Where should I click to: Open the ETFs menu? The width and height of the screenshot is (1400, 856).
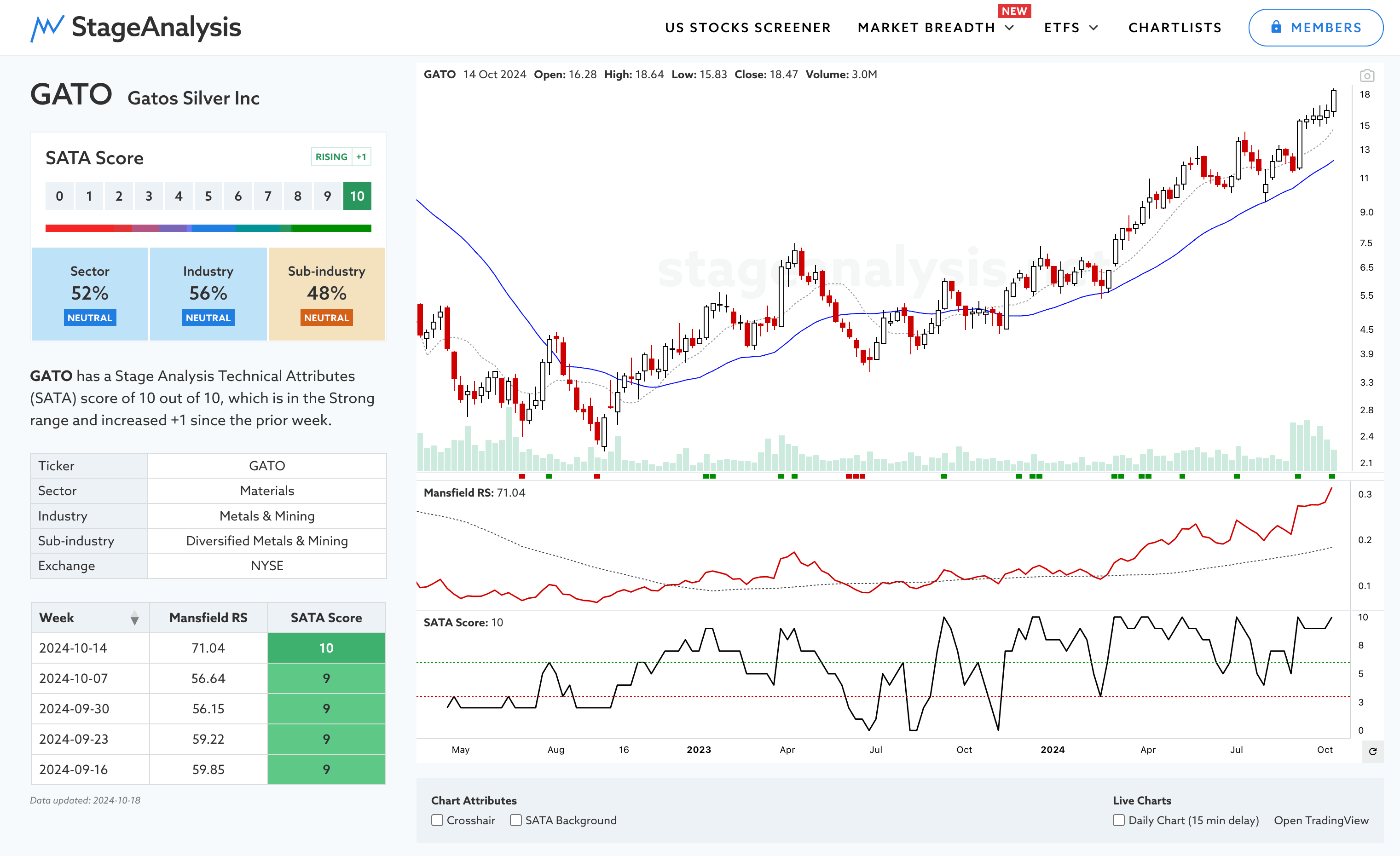point(1061,27)
